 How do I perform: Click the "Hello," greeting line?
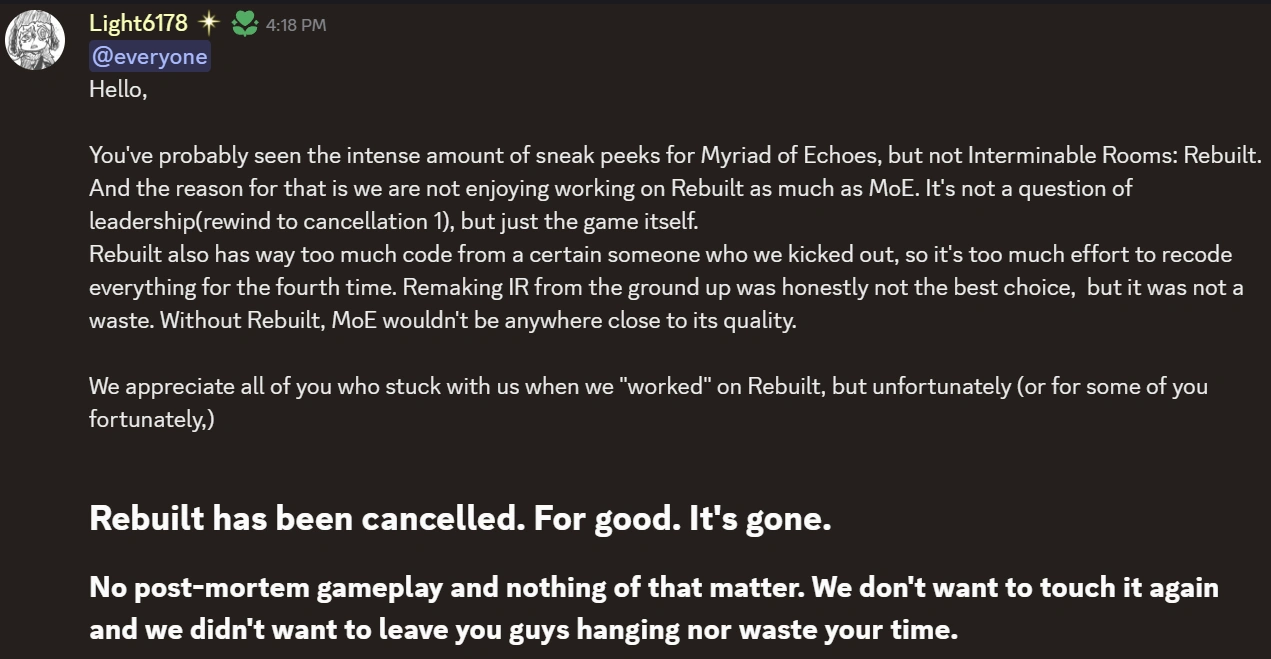pos(118,88)
